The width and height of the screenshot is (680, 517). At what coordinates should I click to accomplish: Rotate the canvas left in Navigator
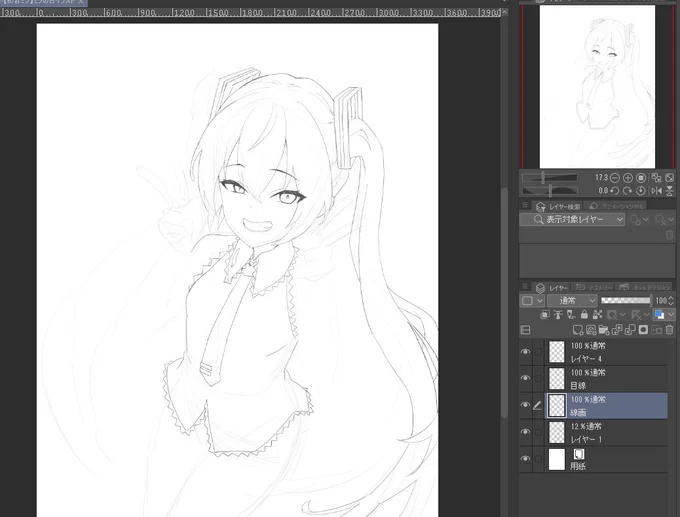point(615,191)
